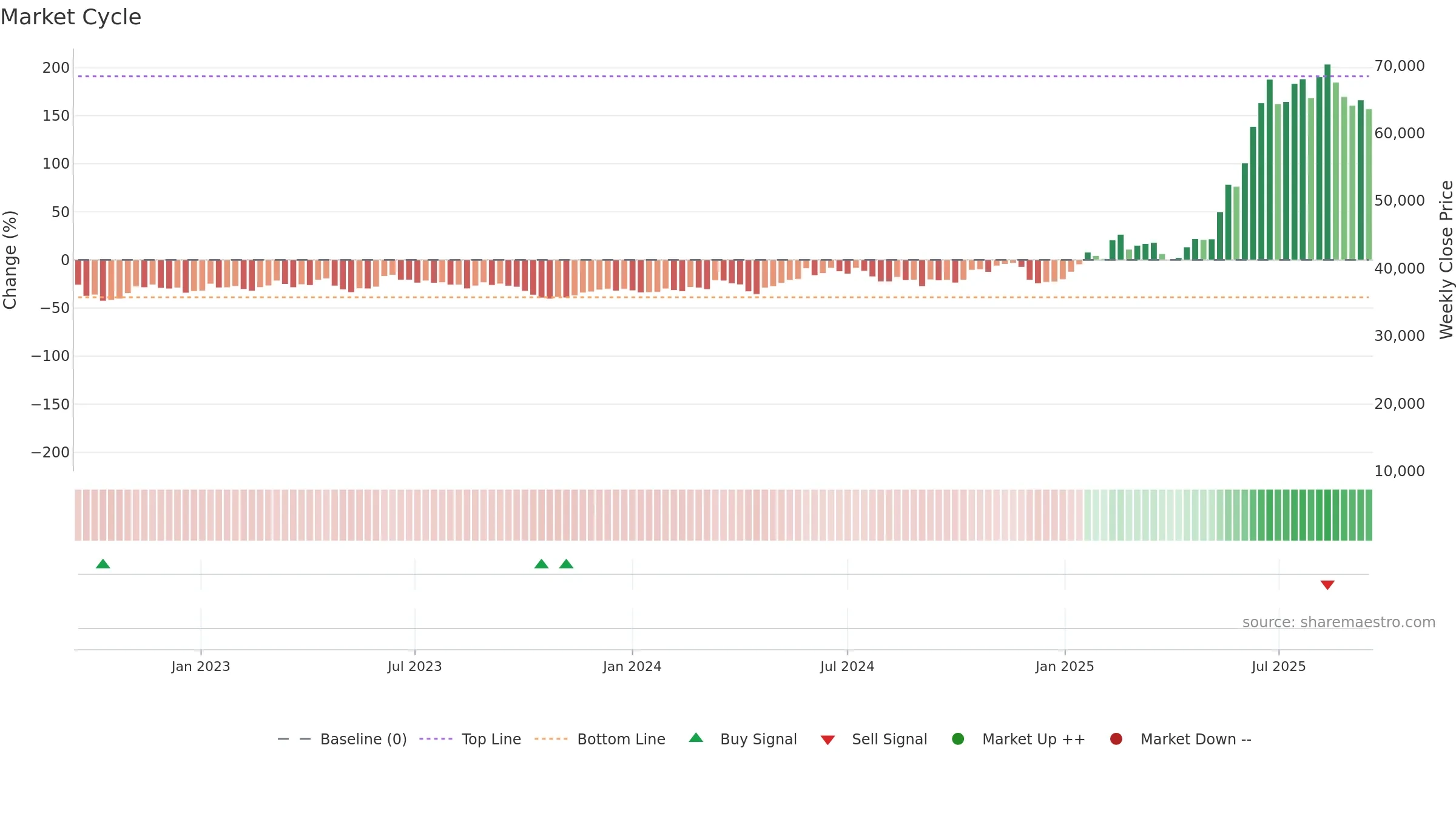Click the Jan 2023 axis label
The width and height of the screenshot is (1456, 819).
(x=201, y=667)
